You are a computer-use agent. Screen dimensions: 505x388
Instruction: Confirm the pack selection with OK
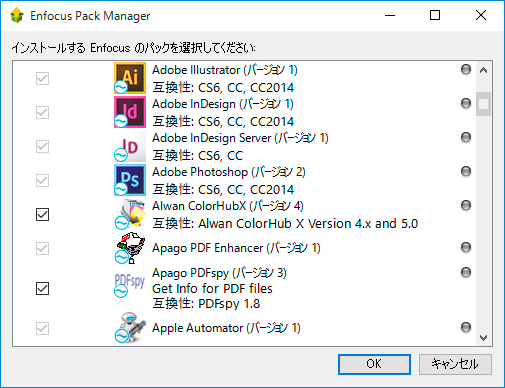click(374, 364)
